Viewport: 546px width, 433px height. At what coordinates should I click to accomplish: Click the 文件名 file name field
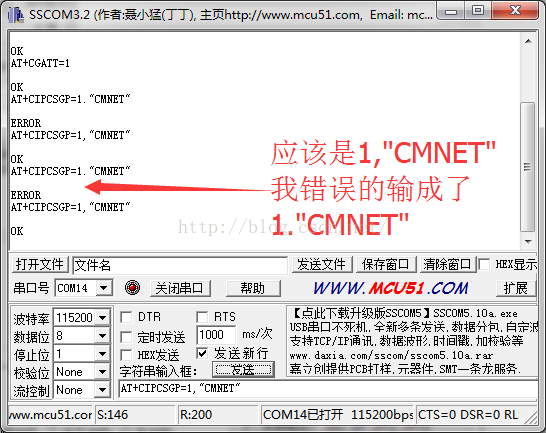click(180, 265)
